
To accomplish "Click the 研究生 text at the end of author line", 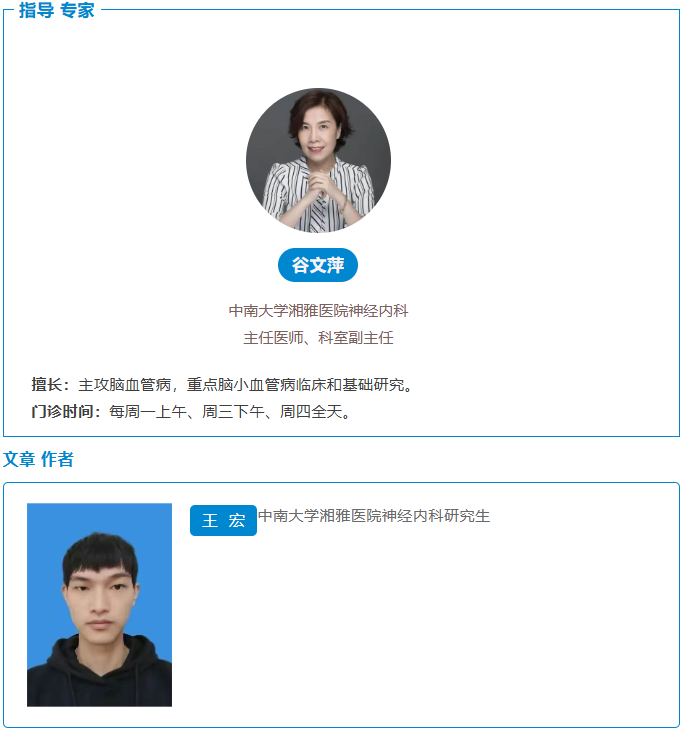I will (467, 516).
